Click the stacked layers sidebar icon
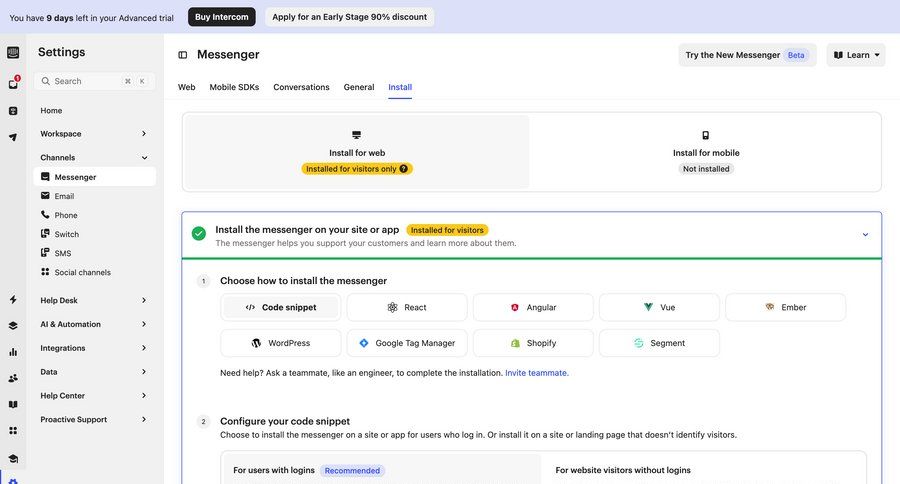900x484 pixels. pos(13,326)
